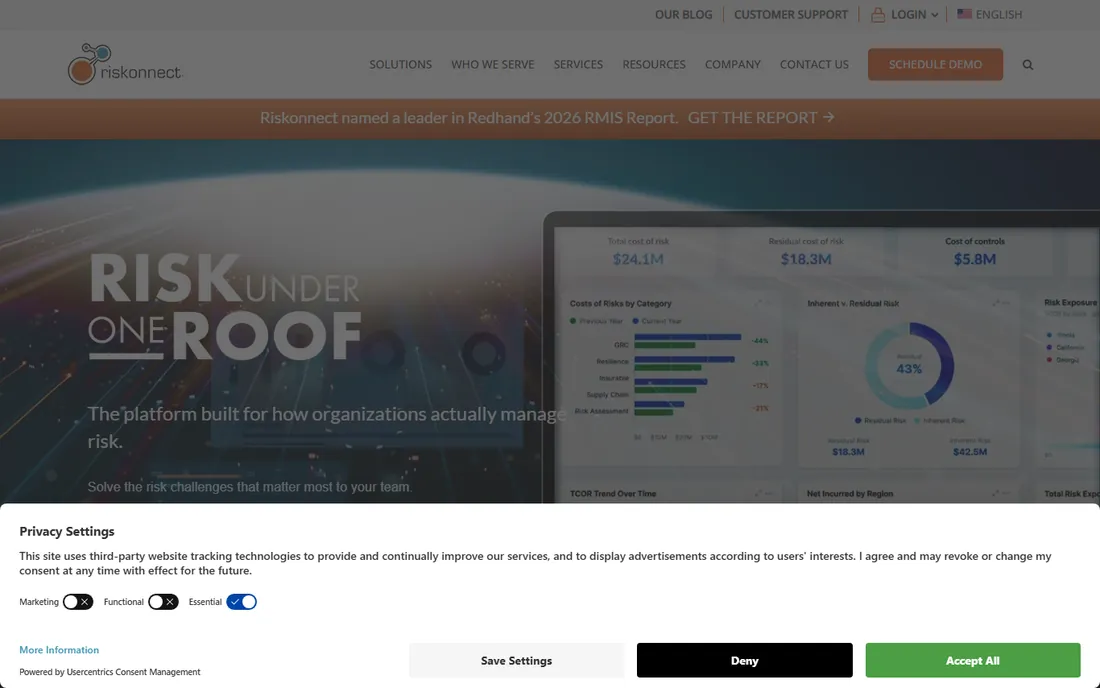
Task: Enable the Marketing toggle
Action: point(78,602)
